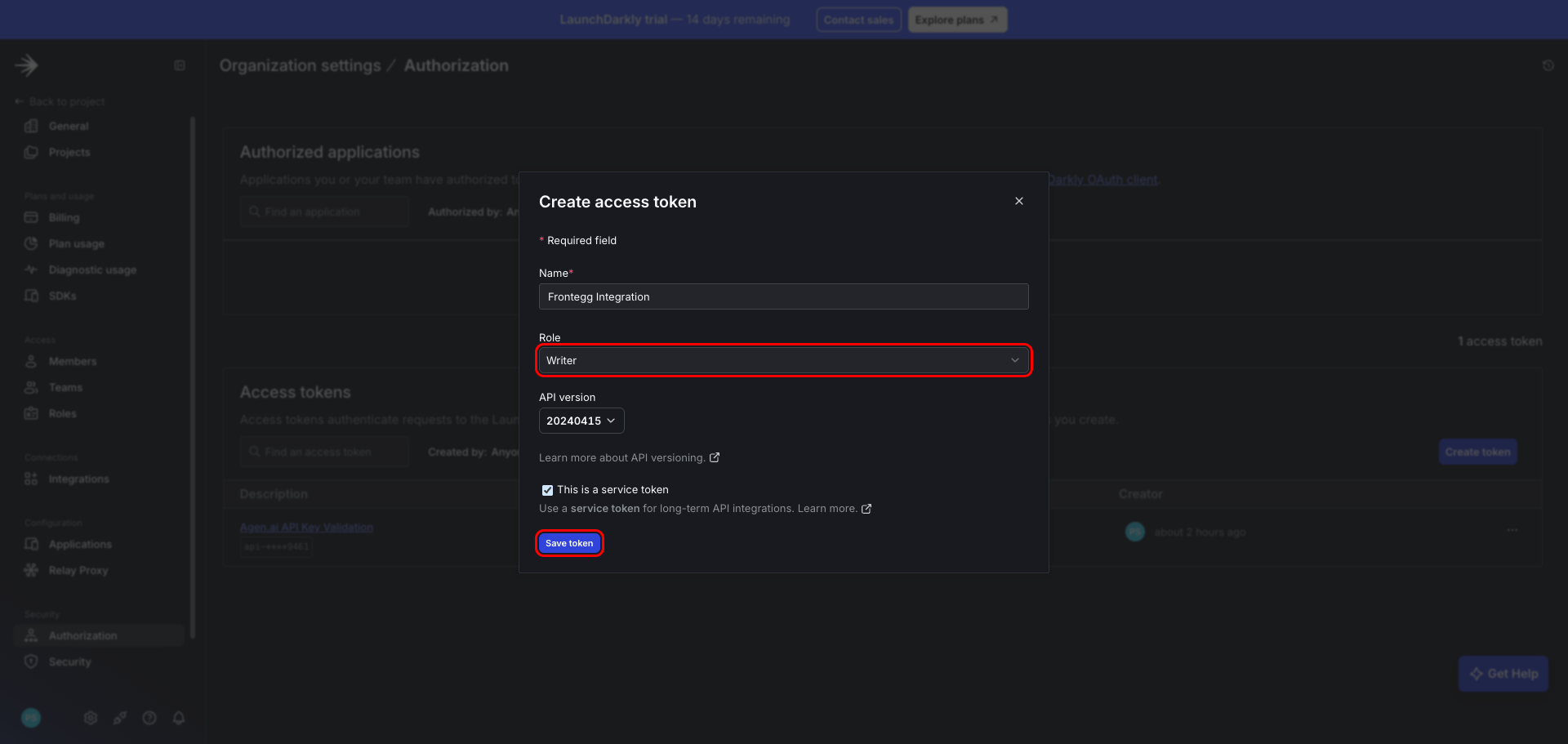The height and width of the screenshot is (744, 1568).
Task: Click the token creator avatar
Action: click(1135, 532)
